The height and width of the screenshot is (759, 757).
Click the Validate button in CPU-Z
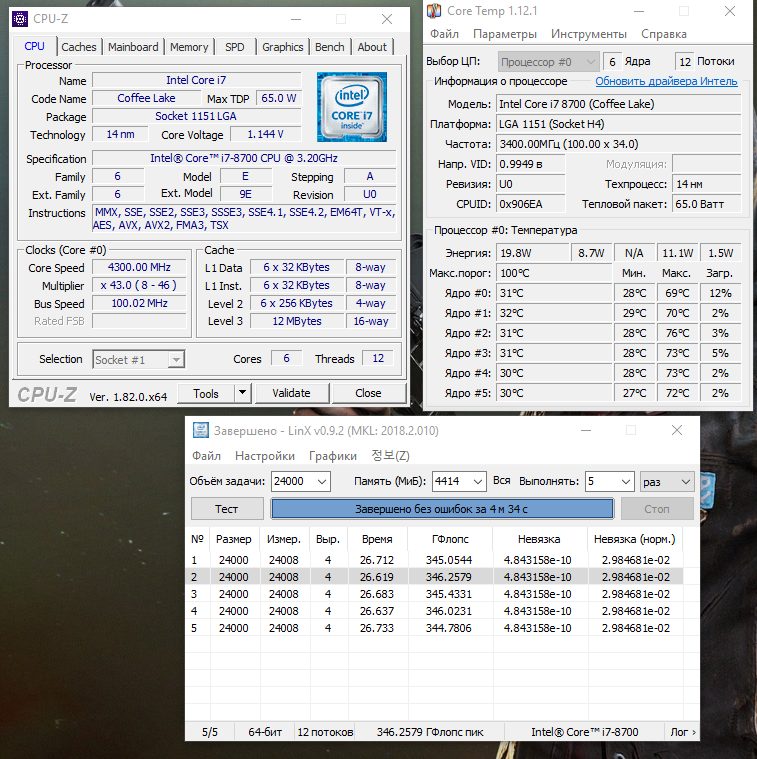point(291,393)
